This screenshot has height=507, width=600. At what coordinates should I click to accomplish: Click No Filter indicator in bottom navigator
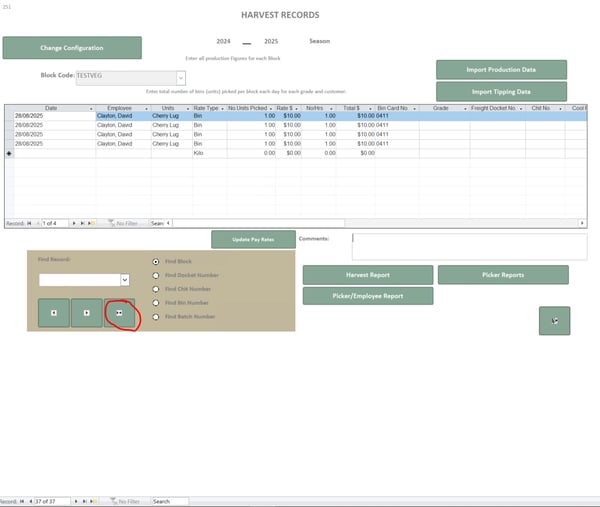click(x=125, y=501)
